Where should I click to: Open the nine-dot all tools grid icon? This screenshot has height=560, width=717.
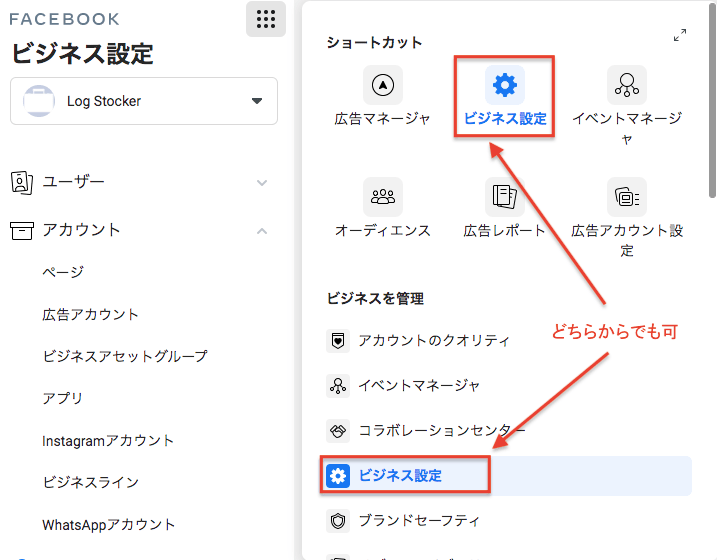click(x=266, y=19)
